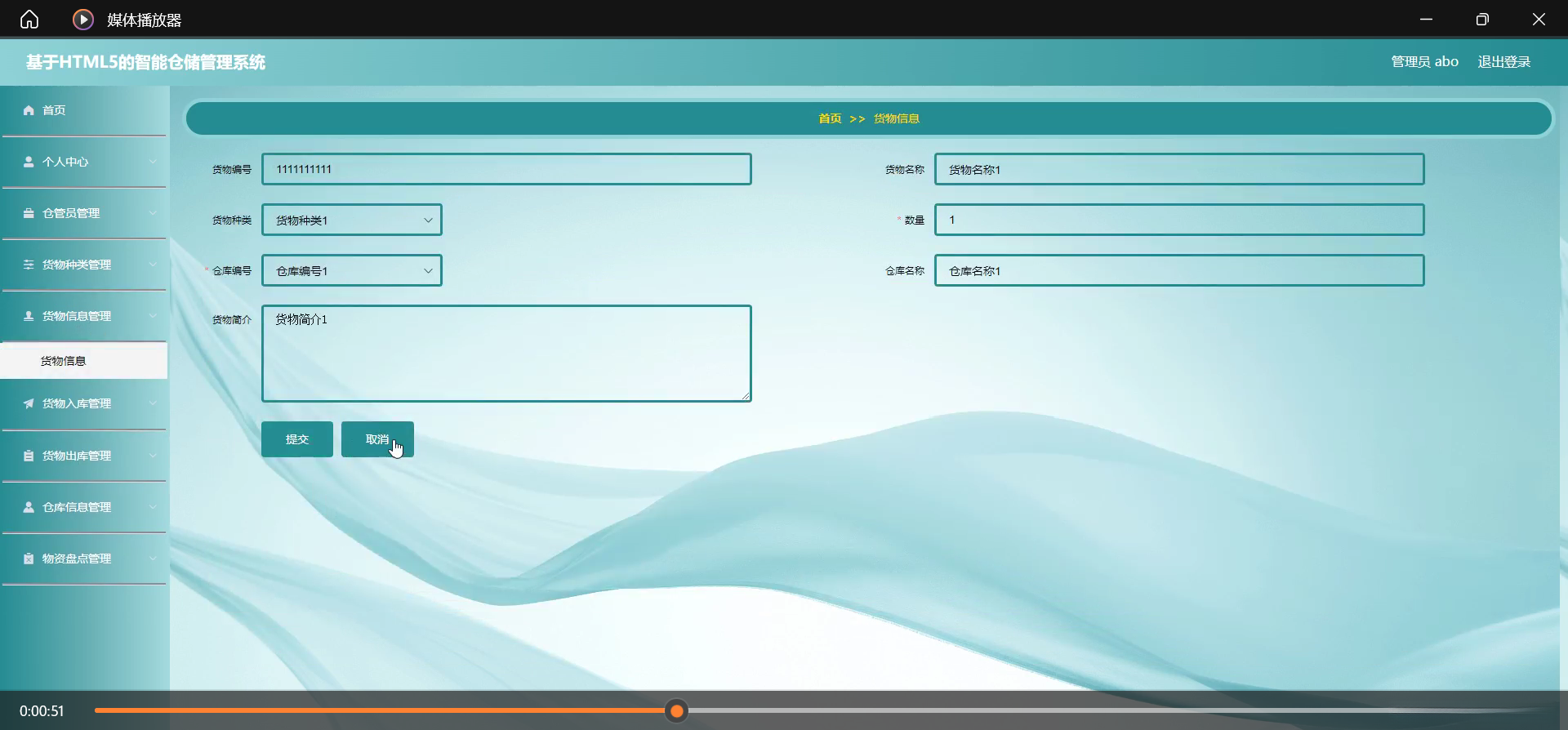Open the 货物出库管理 sidebar menu
1568x730 pixels.
click(84, 456)
